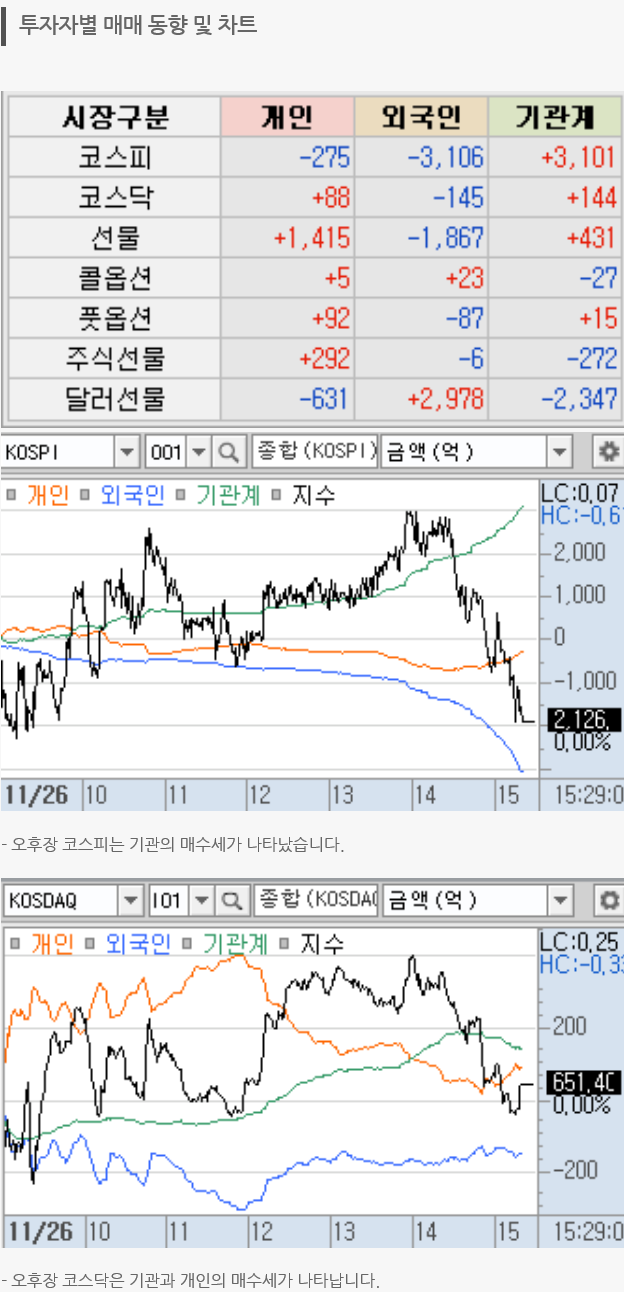Click the 달러선물 row label in the table

click(x=114, y=399)
